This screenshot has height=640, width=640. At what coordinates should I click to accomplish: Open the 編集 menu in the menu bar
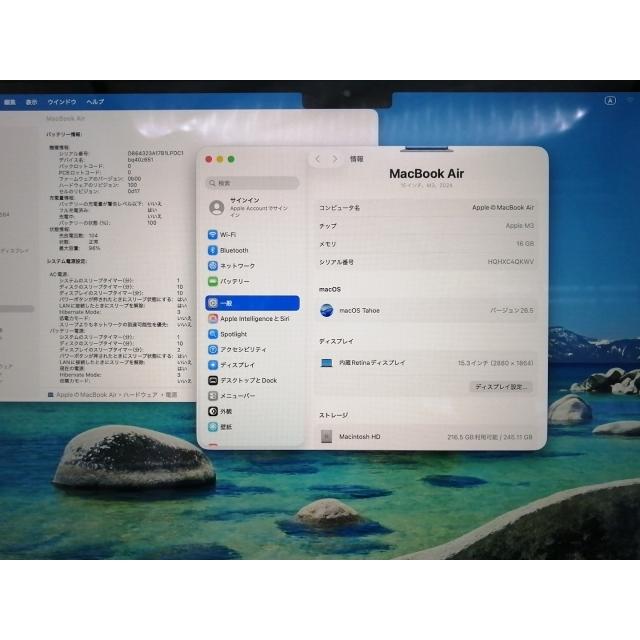[10, 102]
